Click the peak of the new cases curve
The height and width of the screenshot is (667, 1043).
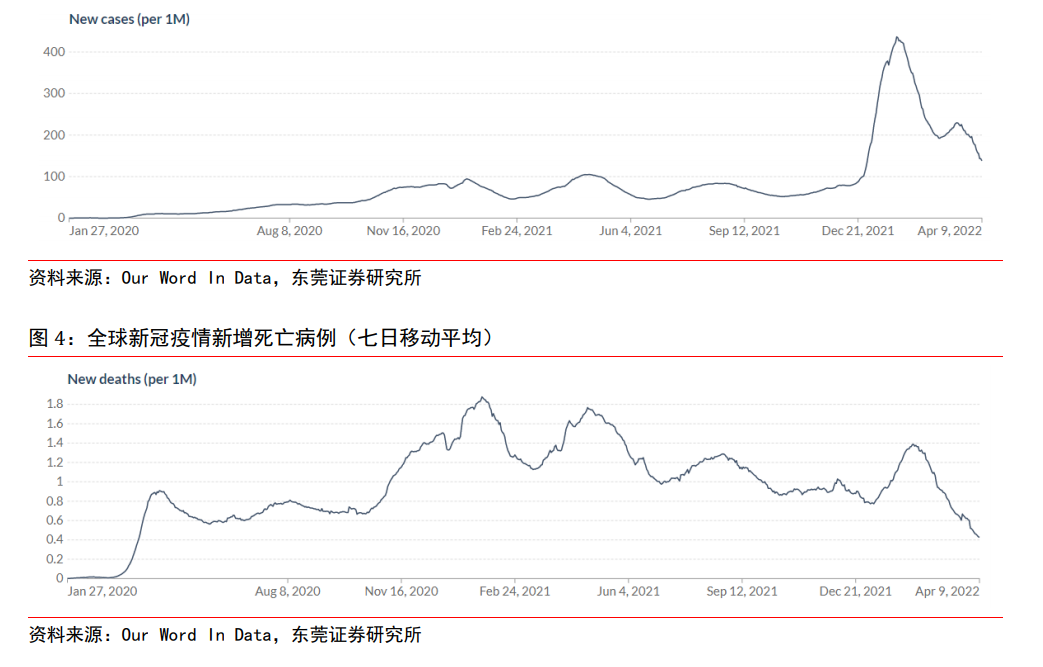coord(897,38)
